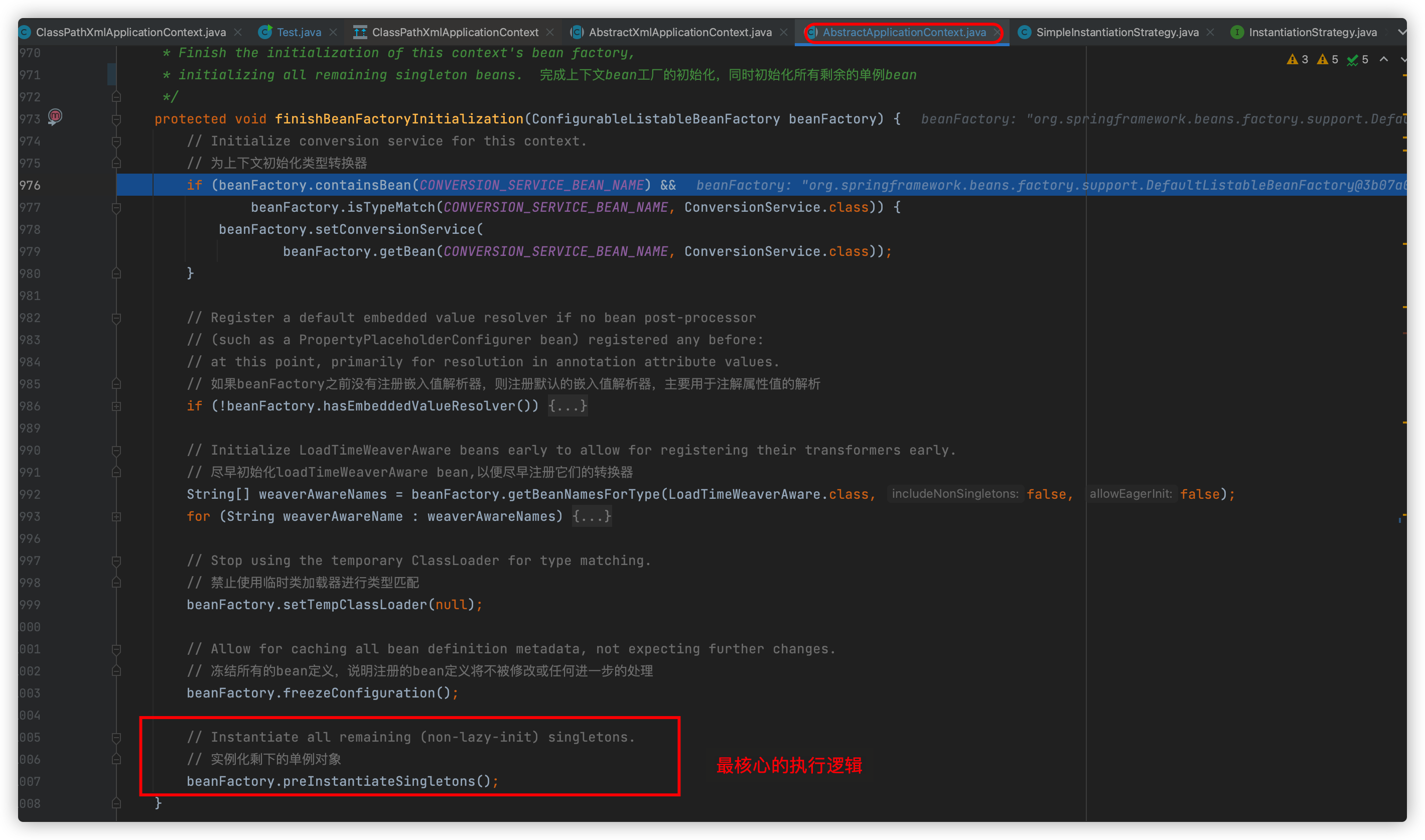The image size is (1425, 840).
Task: Switch to SimpleInstantiationStrategy.java tab
Action: pos(1117,32)
